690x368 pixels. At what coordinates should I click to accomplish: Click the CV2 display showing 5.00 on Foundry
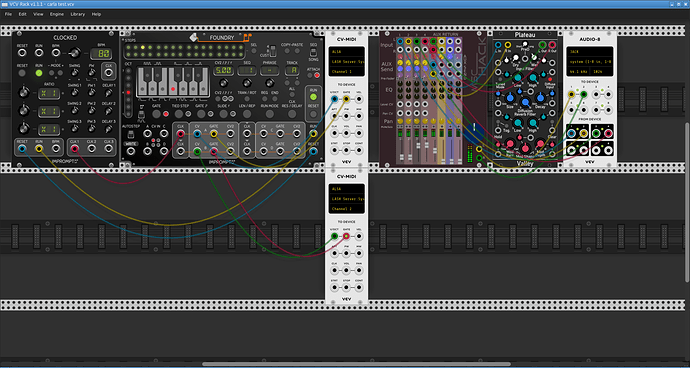[x=224, y=70]
